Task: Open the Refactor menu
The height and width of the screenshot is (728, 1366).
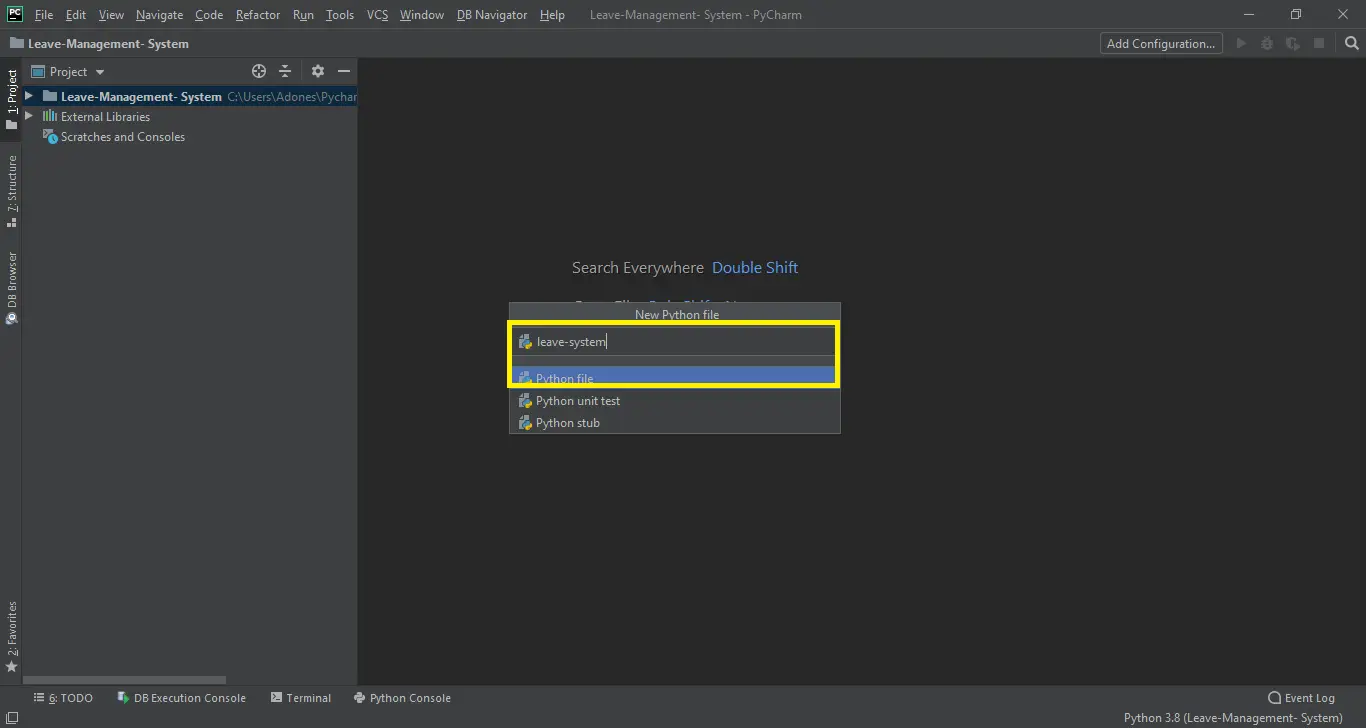Action: pyautogui.click(x=257, y=14)
